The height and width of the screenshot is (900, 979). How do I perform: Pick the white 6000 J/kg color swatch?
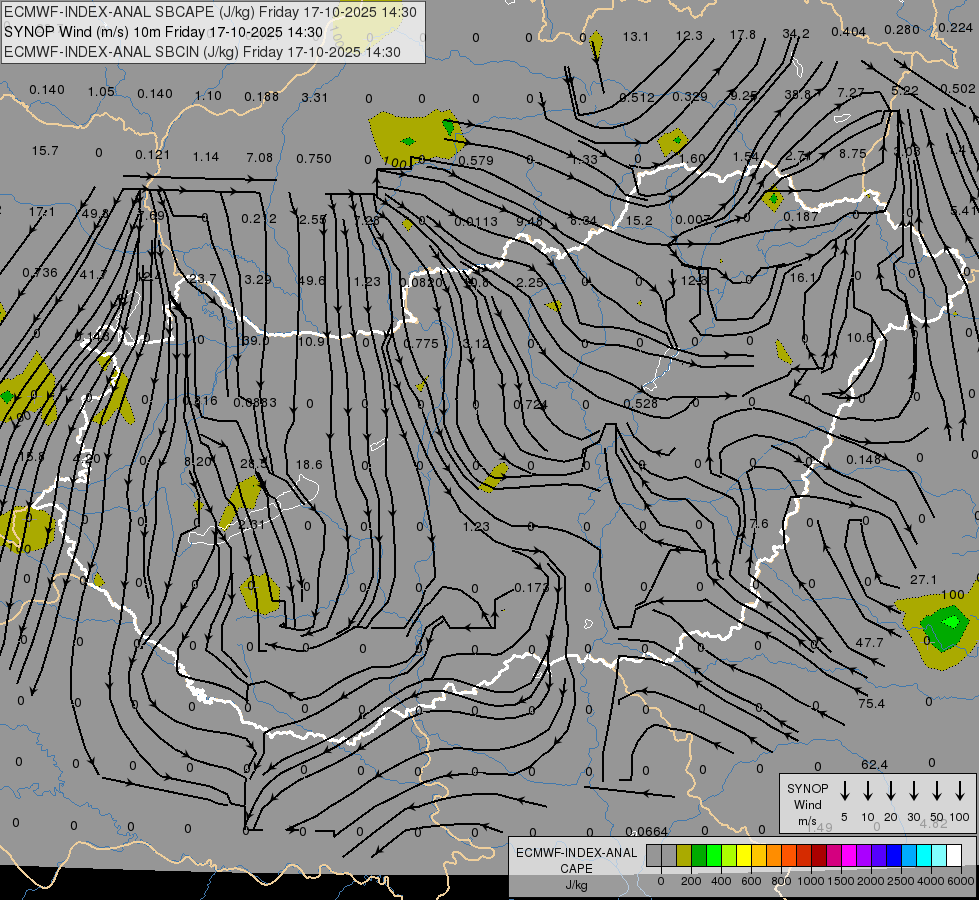coord(954,855)
